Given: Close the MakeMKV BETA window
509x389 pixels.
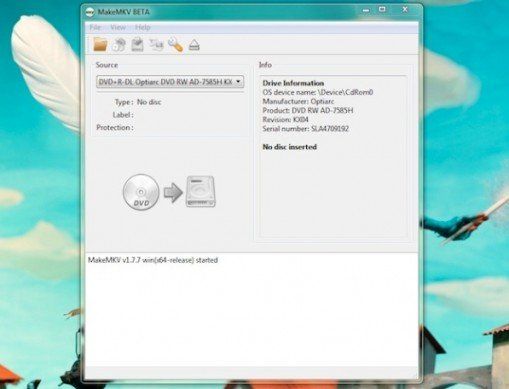Looking at the screenshot, I should [405, 10].
